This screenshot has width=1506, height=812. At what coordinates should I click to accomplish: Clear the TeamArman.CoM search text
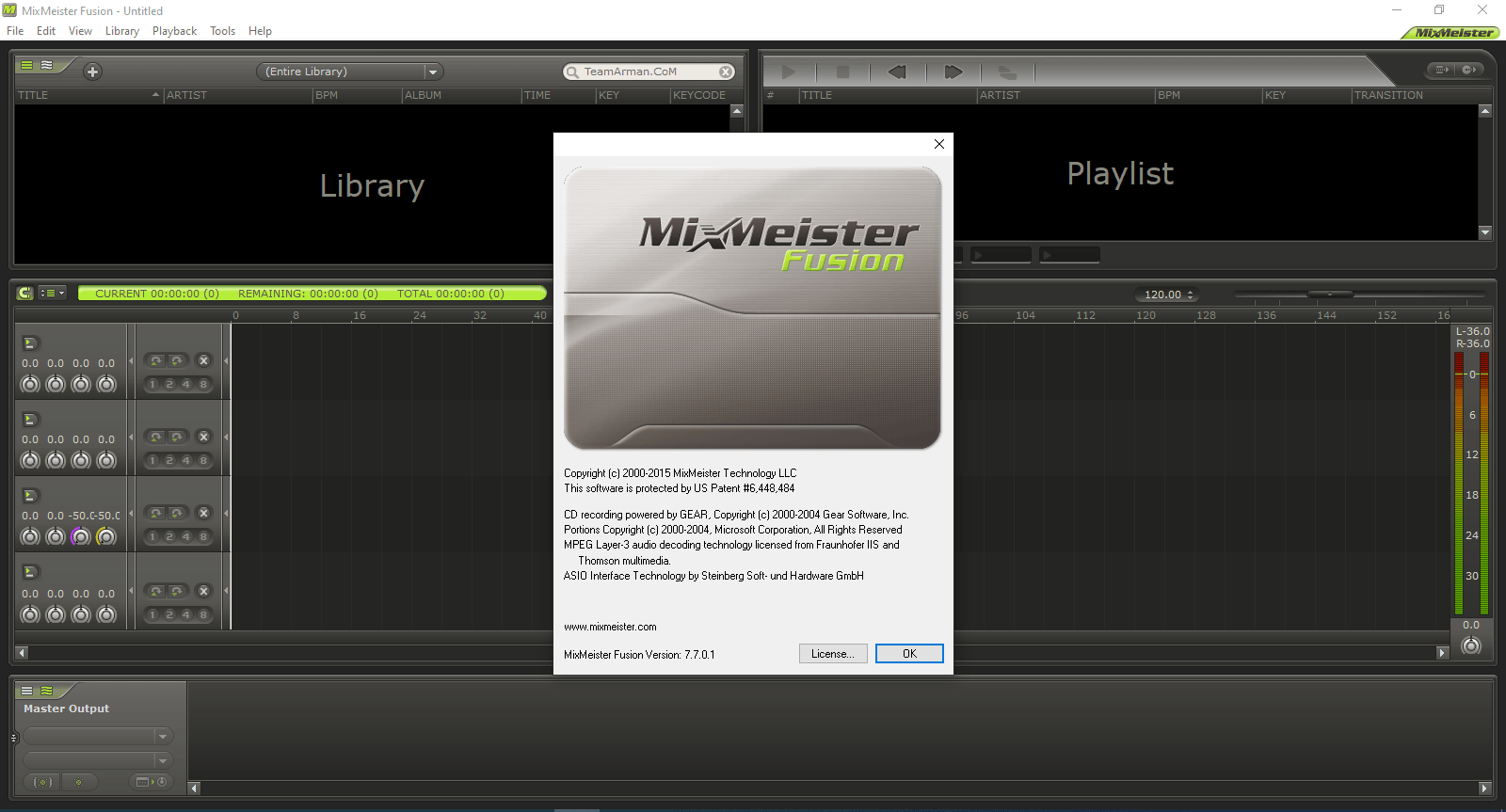coord(726,72)
